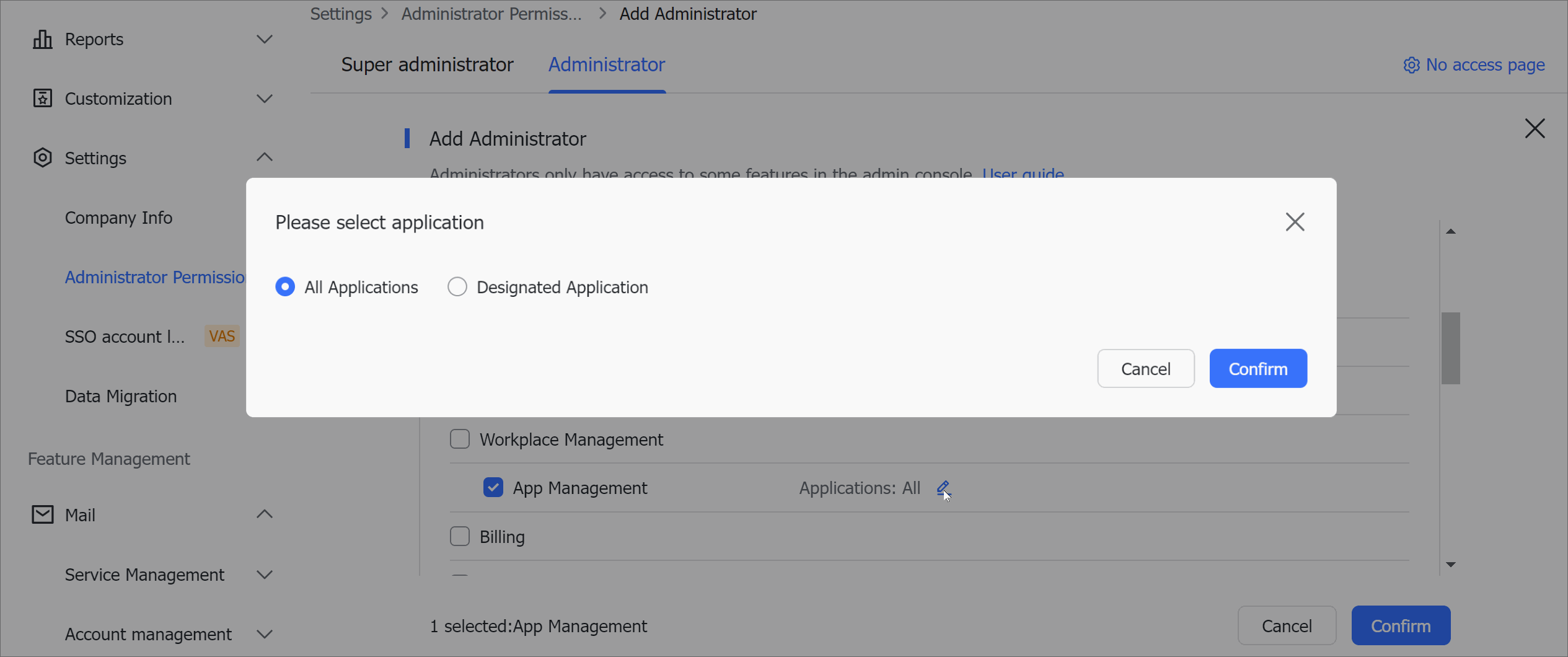
Task: Uncheck the App Management checkbox
Action: pos(493,488)
